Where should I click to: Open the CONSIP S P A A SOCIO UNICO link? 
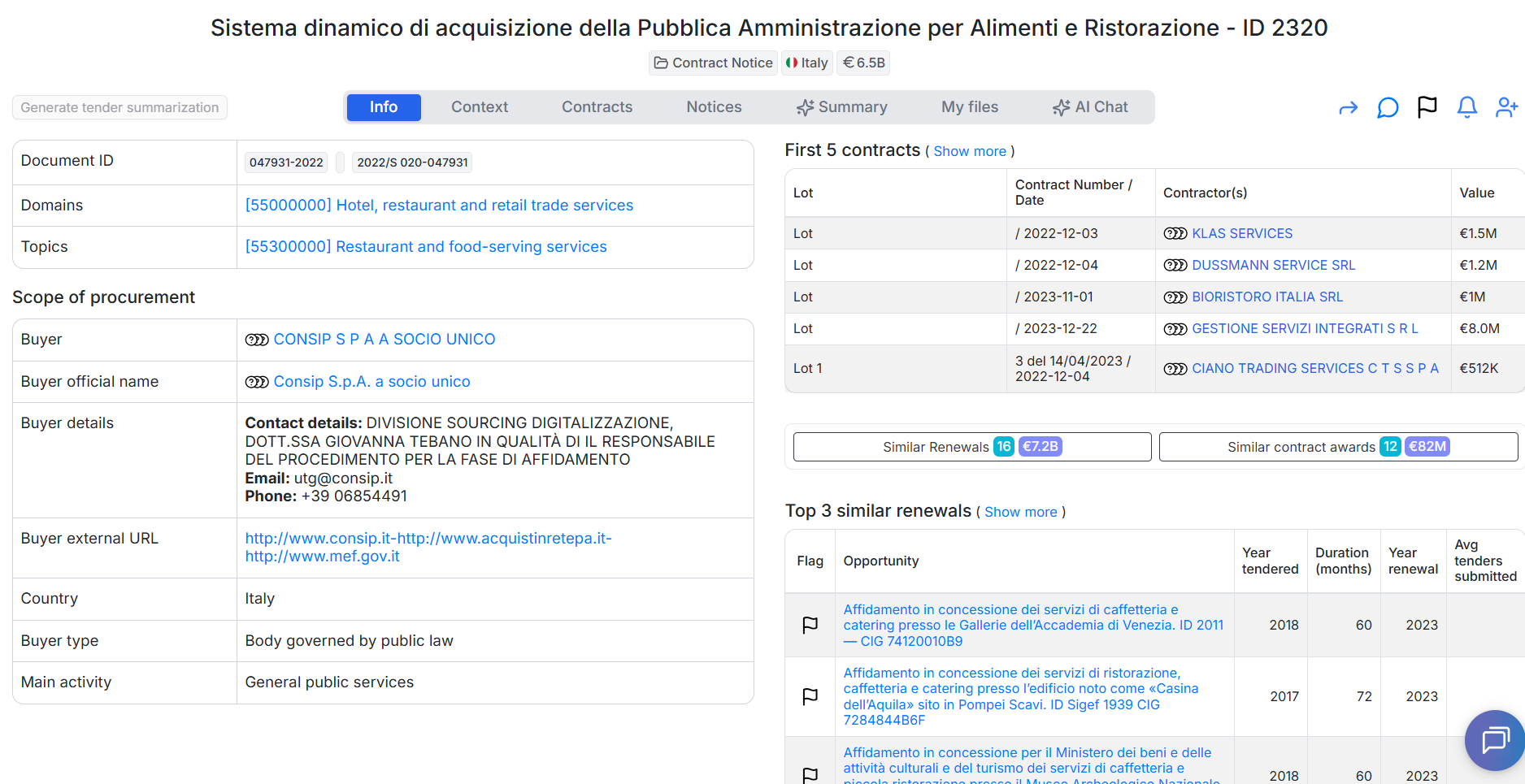(x=385, y=340)
